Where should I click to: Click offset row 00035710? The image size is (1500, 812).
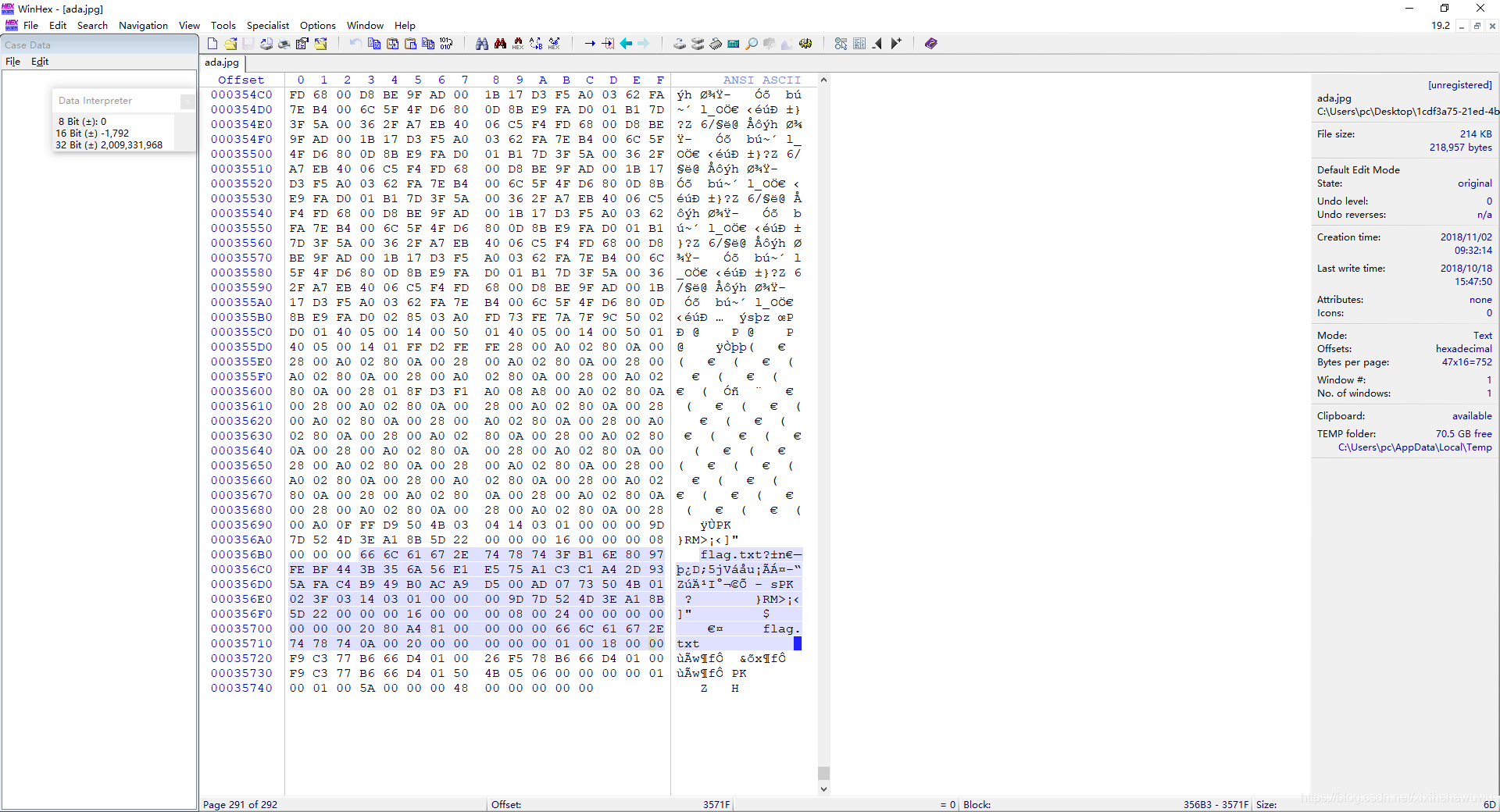(x=241, y=643)
